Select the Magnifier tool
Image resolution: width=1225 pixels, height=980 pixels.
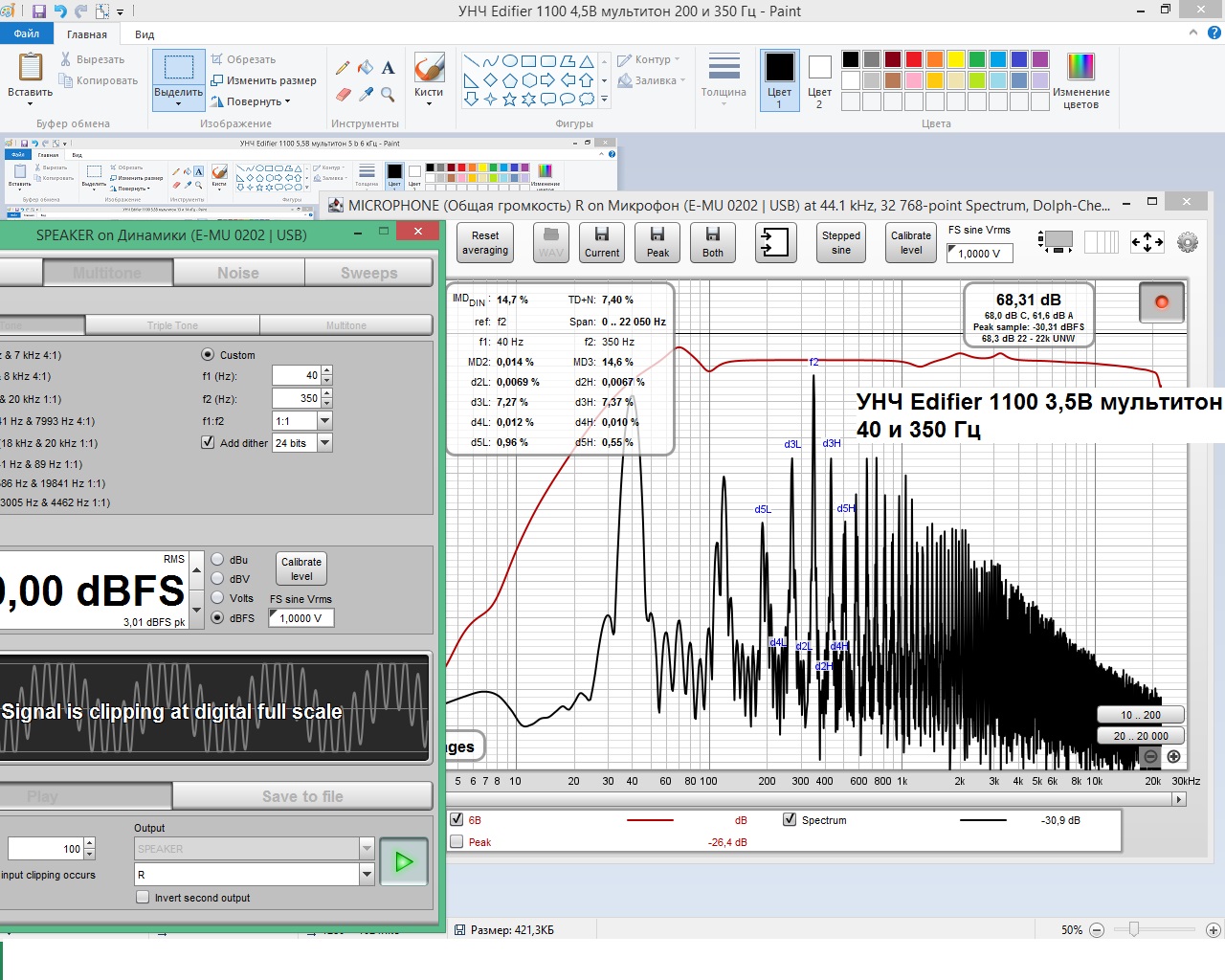coord(388,94)
